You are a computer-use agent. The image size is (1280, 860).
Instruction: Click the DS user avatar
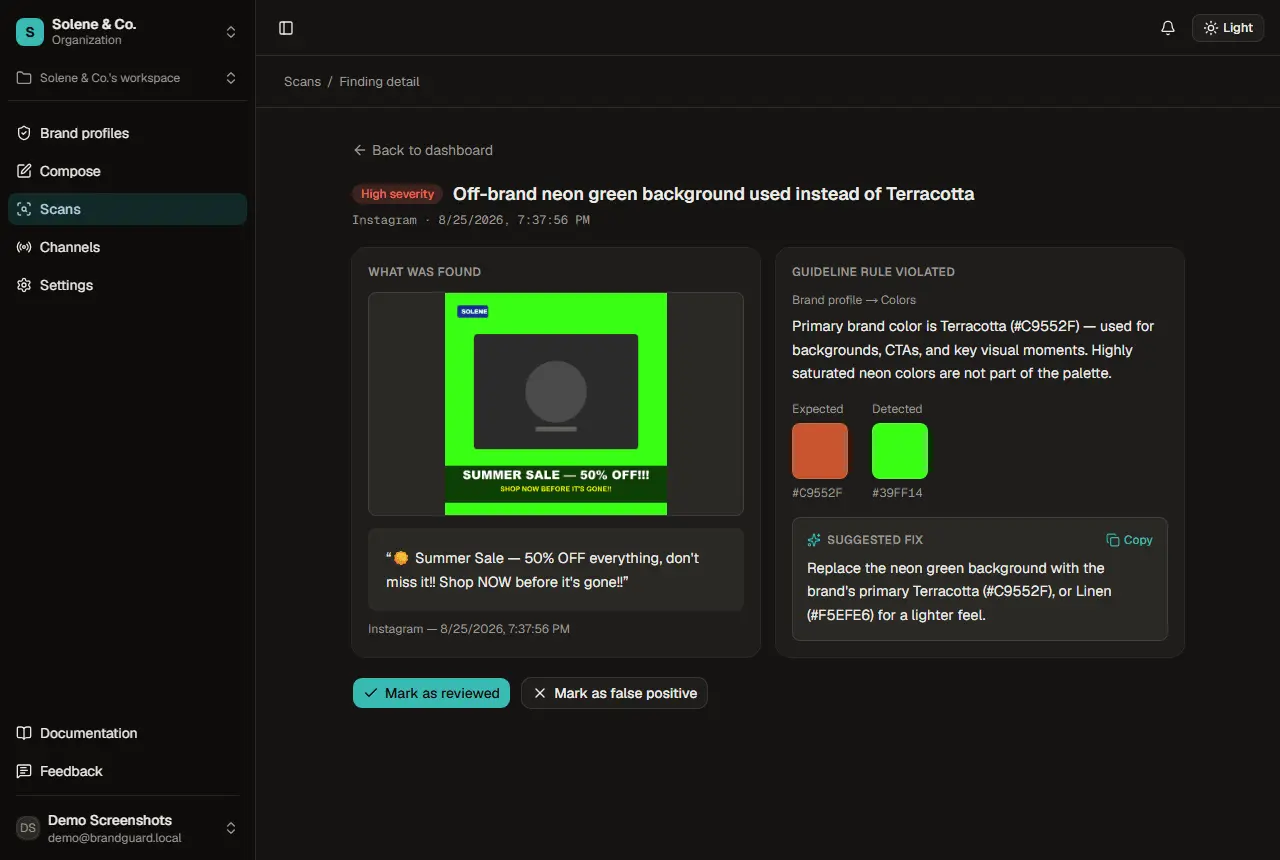[x=28, y=828]
